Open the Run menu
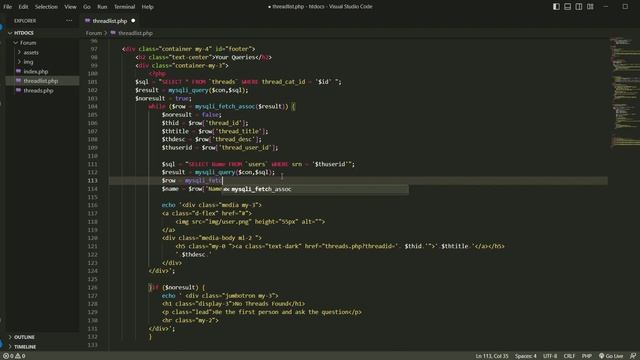This screenshot has width=640, height=360. (102, 7)
